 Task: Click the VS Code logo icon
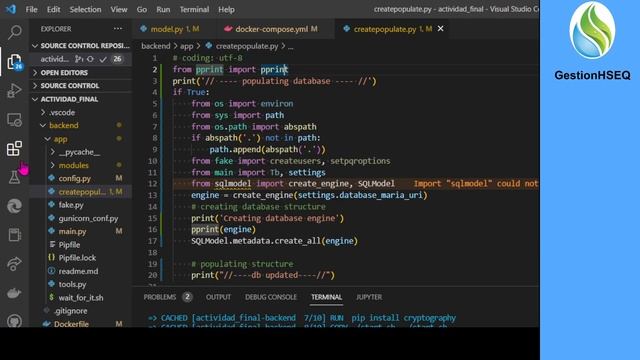11,9
